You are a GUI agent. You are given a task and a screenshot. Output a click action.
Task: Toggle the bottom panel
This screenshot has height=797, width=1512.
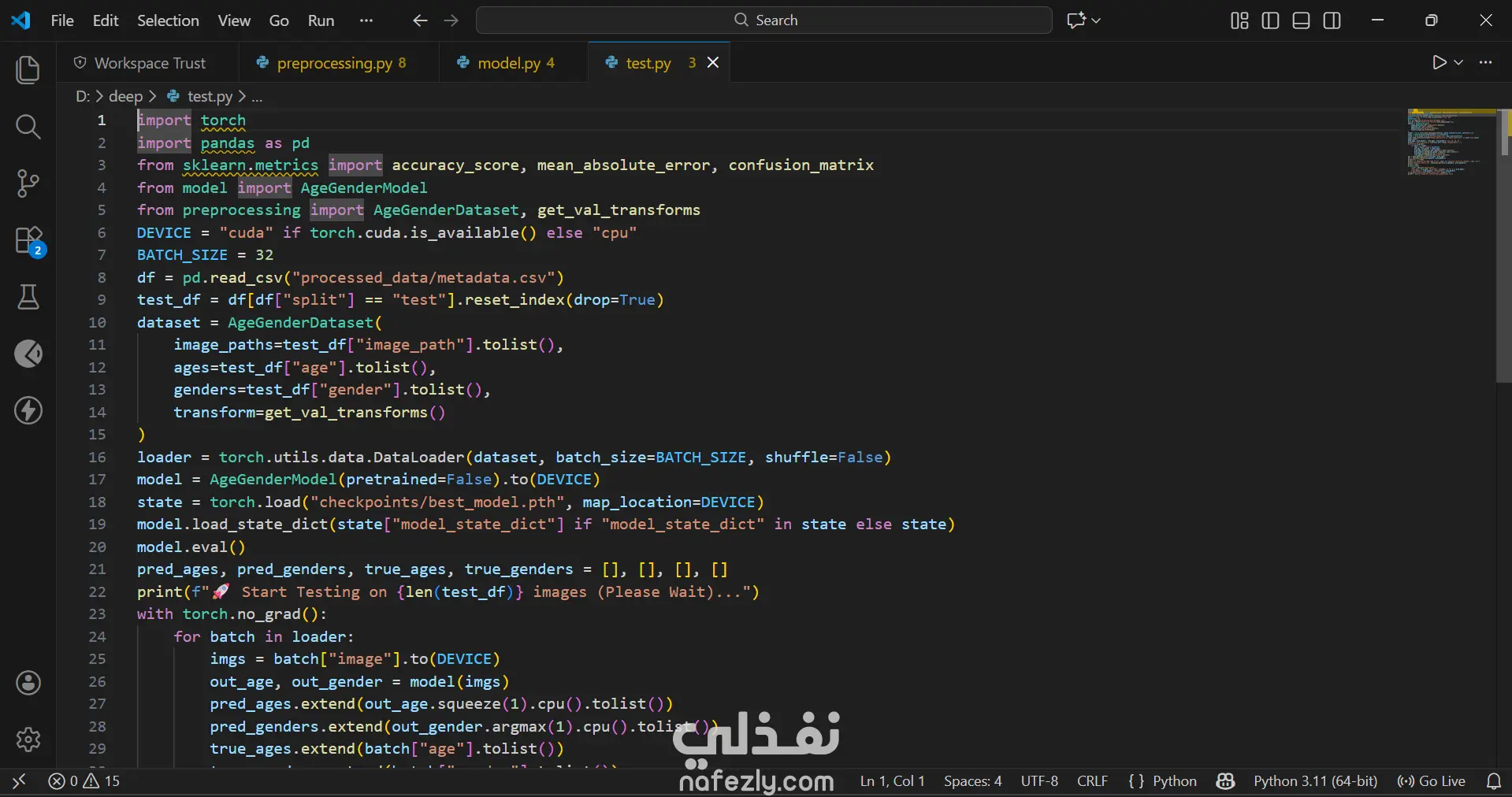coord(1302,20)
